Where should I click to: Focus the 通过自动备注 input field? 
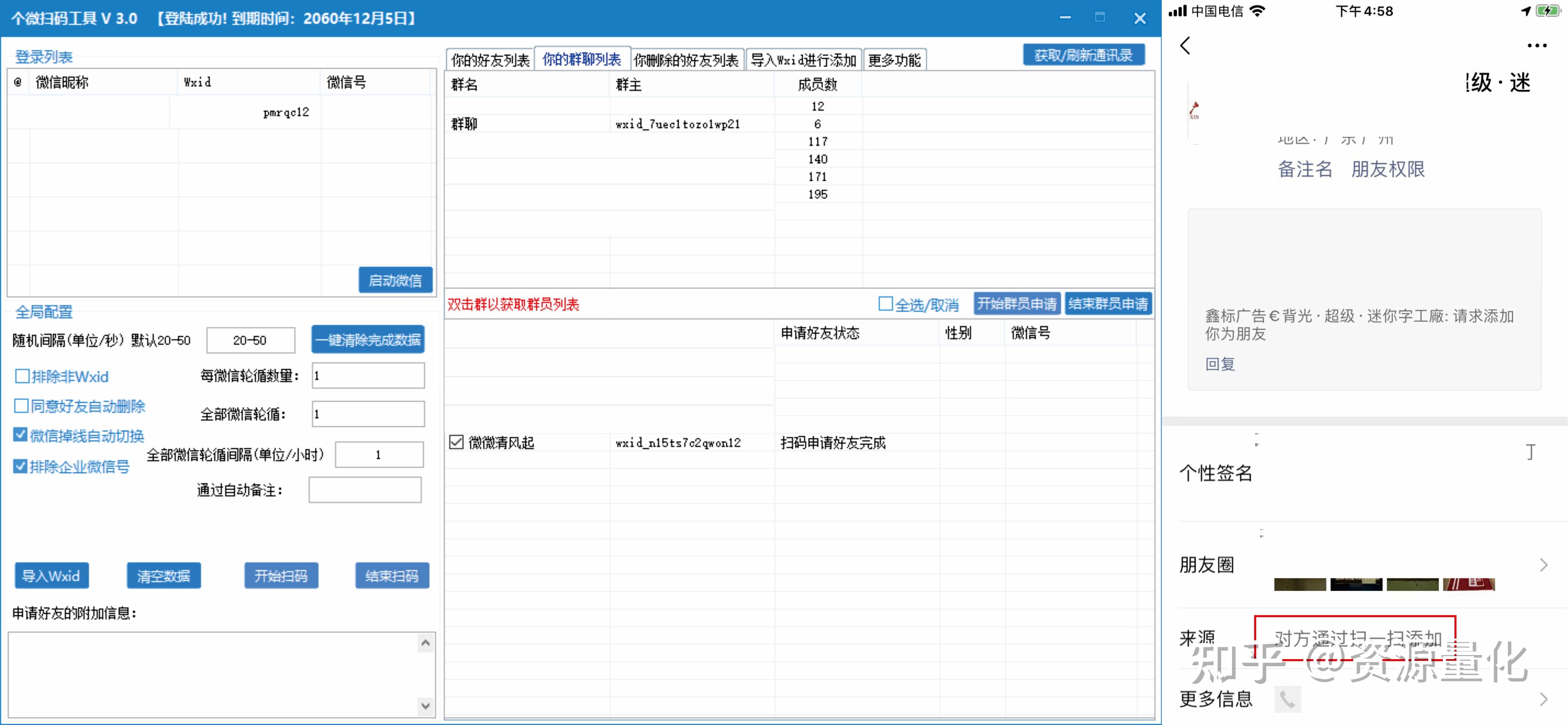(x=365, y=490)
